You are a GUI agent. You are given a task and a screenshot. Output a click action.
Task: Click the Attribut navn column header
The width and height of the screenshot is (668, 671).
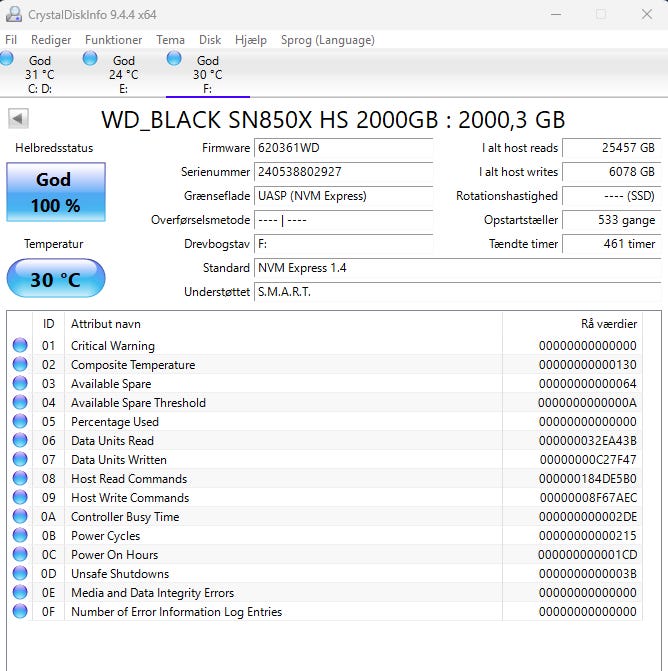tap(283, 324)
